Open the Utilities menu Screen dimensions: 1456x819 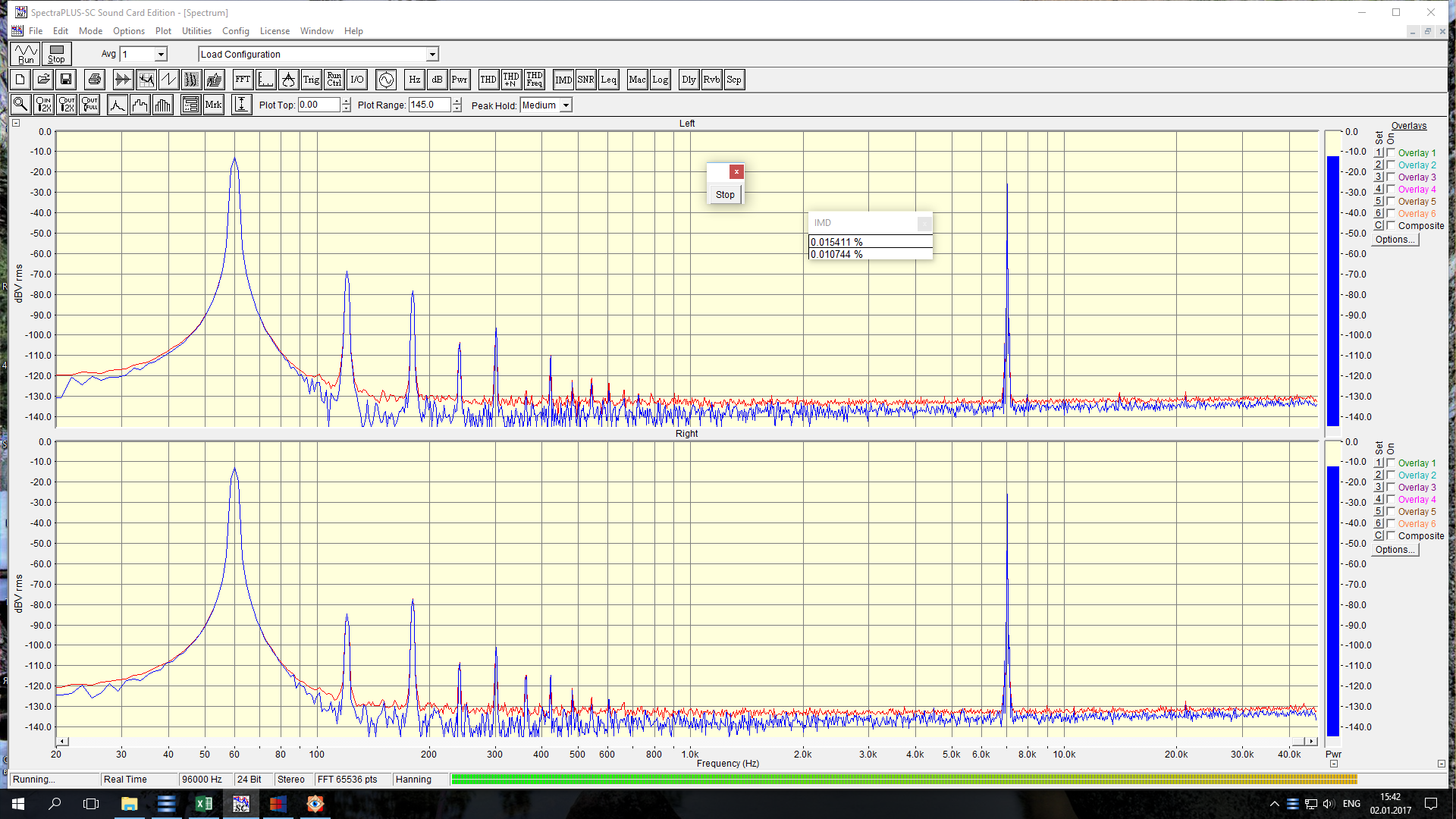coord(196,31)
